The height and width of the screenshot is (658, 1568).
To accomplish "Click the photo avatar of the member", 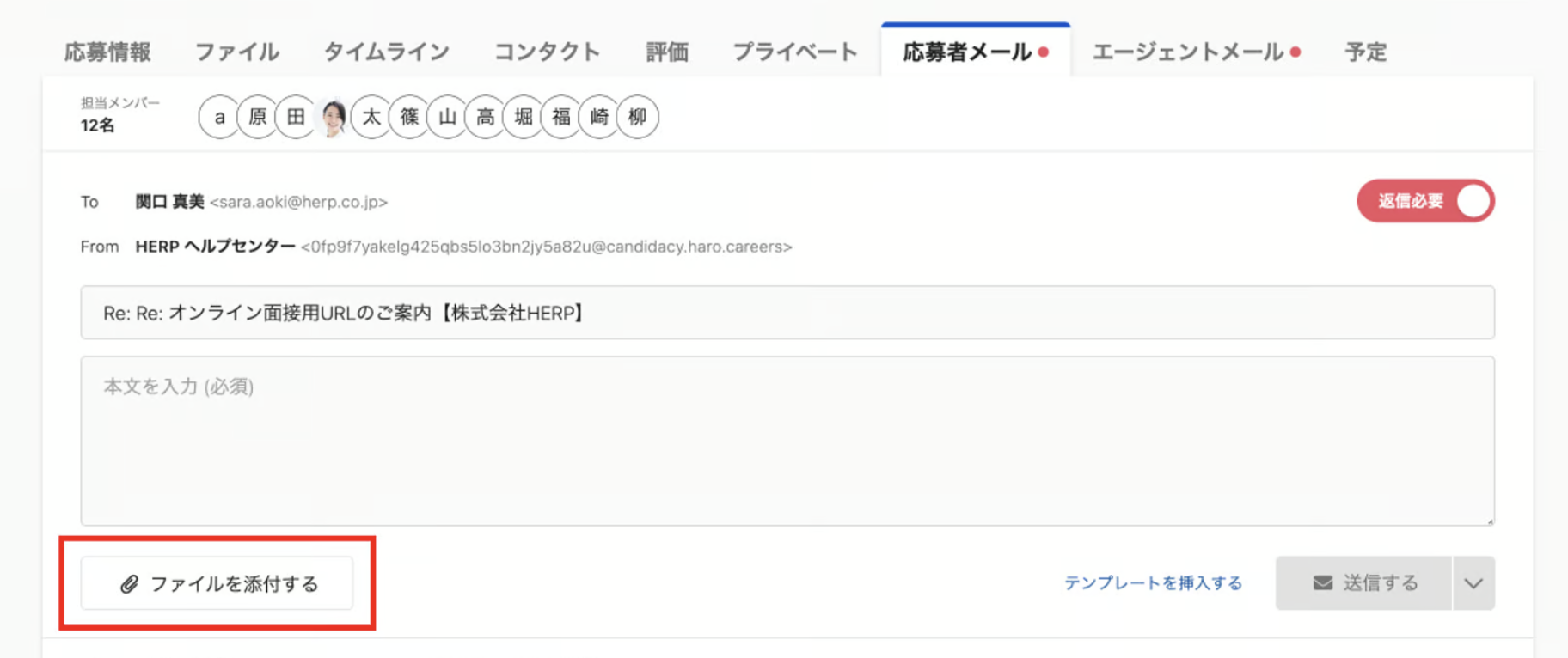I will click(x=334, y=117).
